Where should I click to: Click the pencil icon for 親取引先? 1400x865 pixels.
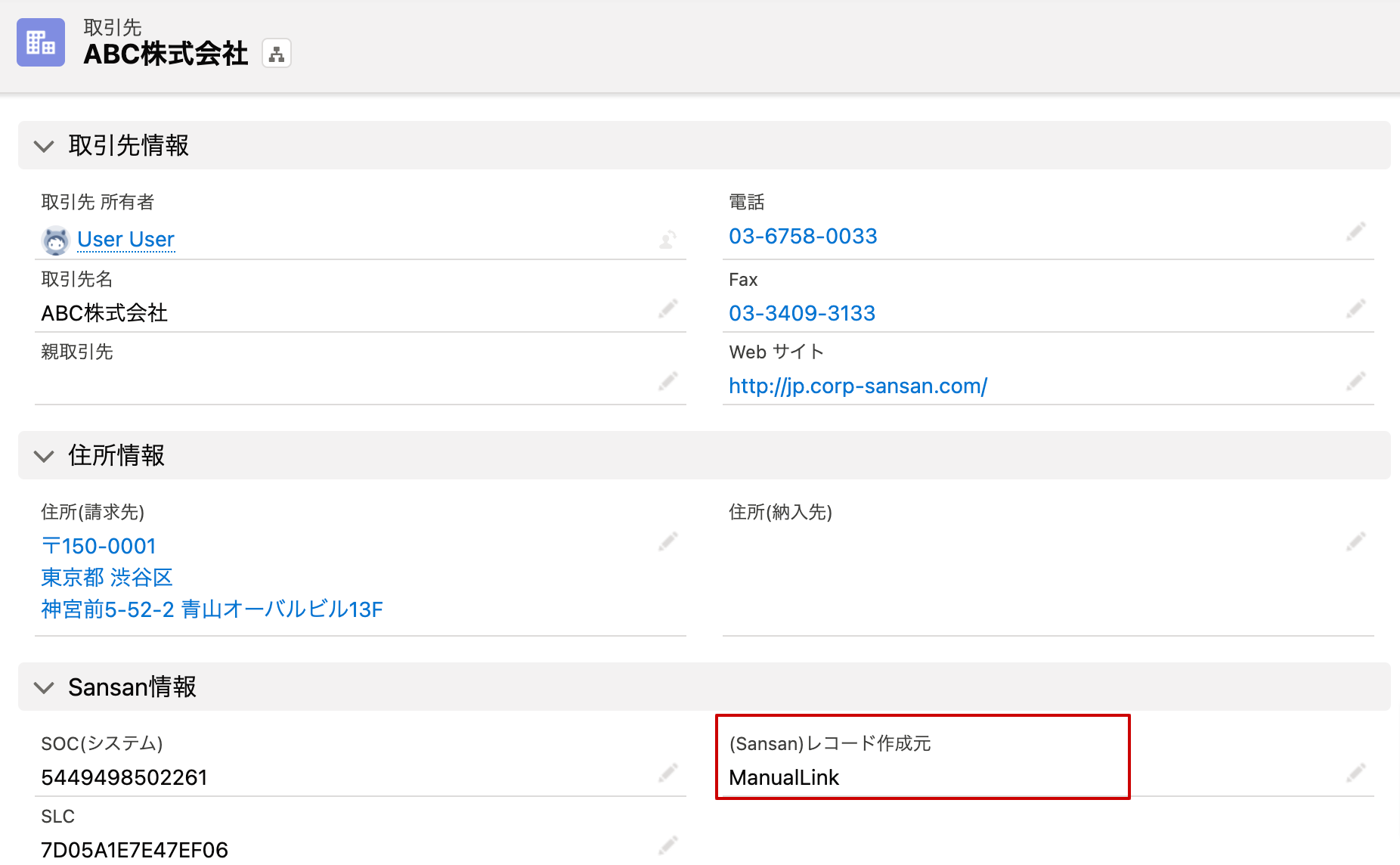[x=667, y=380]
